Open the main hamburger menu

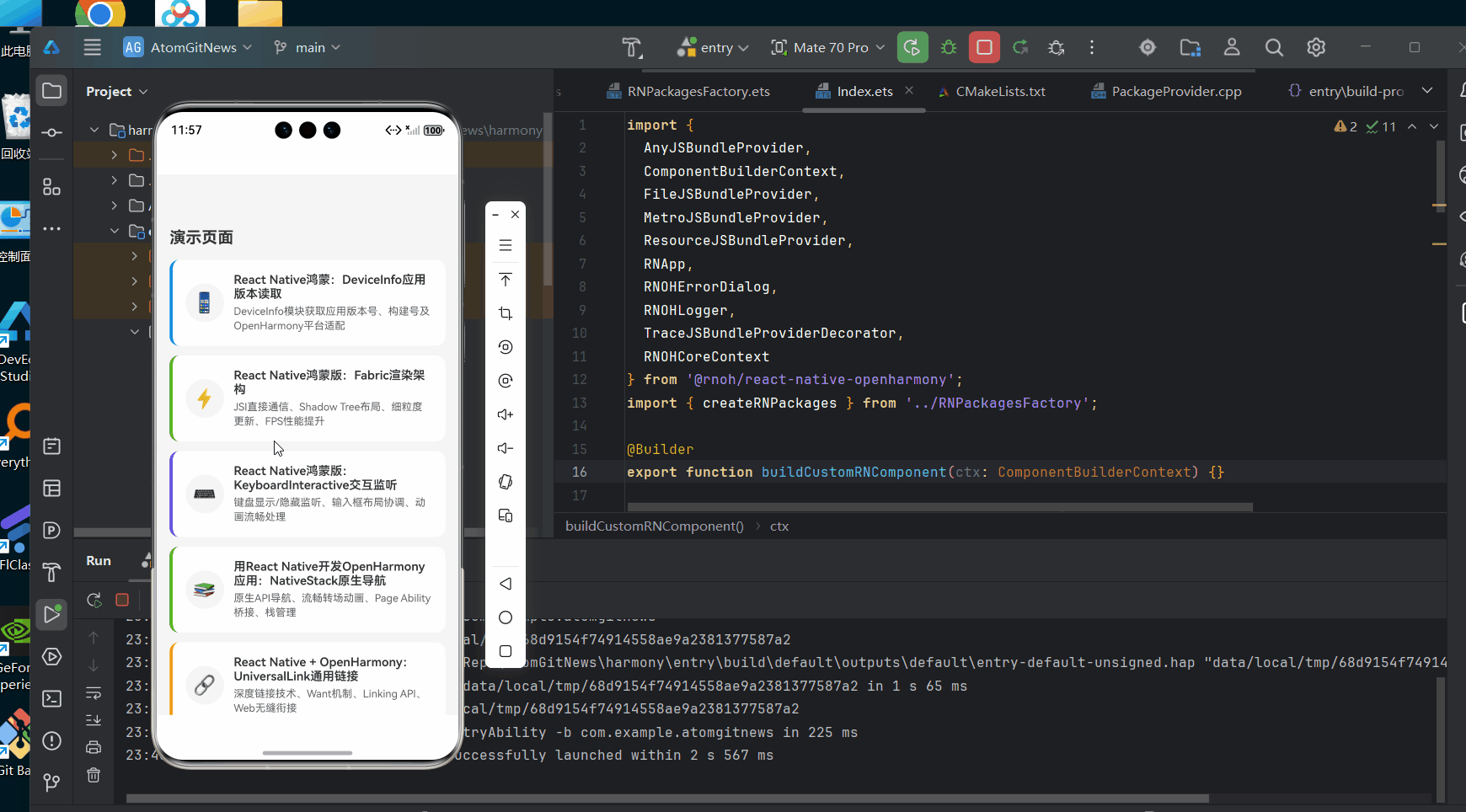[93, 48]
